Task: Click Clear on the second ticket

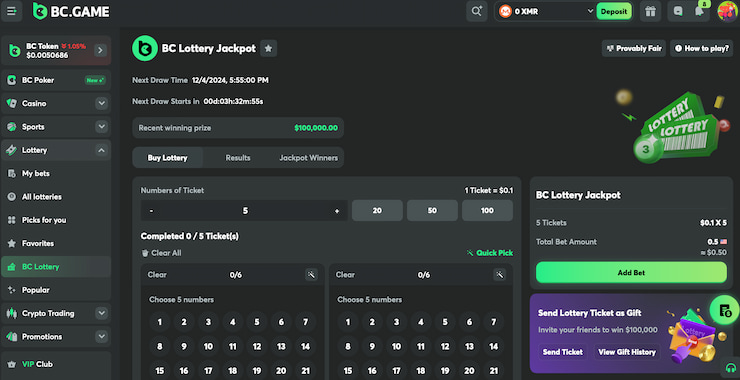Action: (345, 275)
